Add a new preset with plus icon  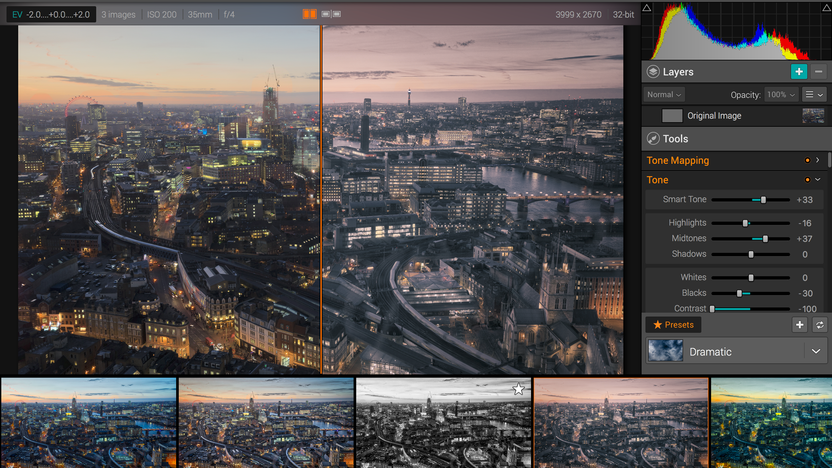click(800, 325)
